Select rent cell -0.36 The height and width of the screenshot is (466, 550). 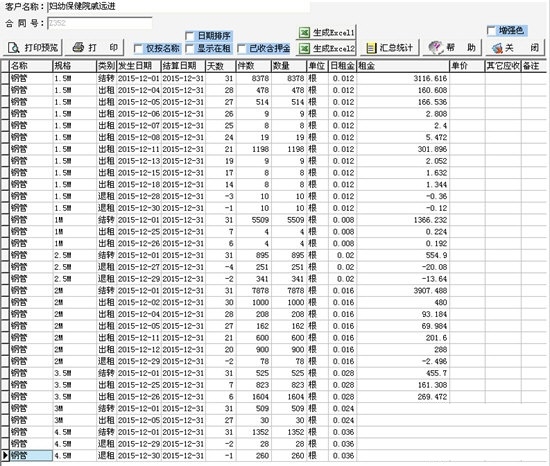[403, 196]
